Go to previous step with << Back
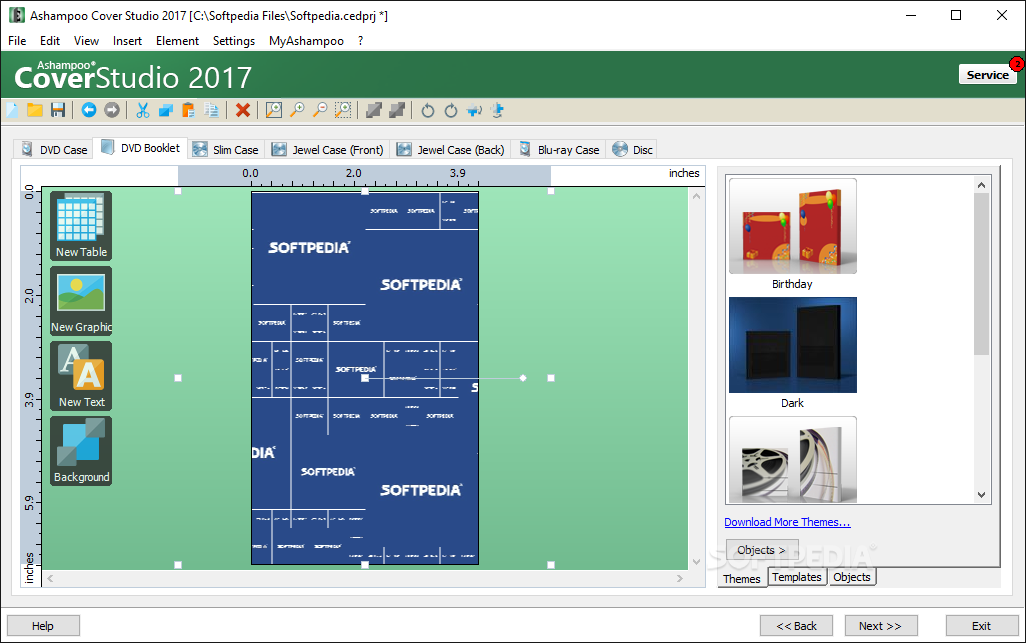The height and width of the screenshot is (643, 1026). click(796, 626)
